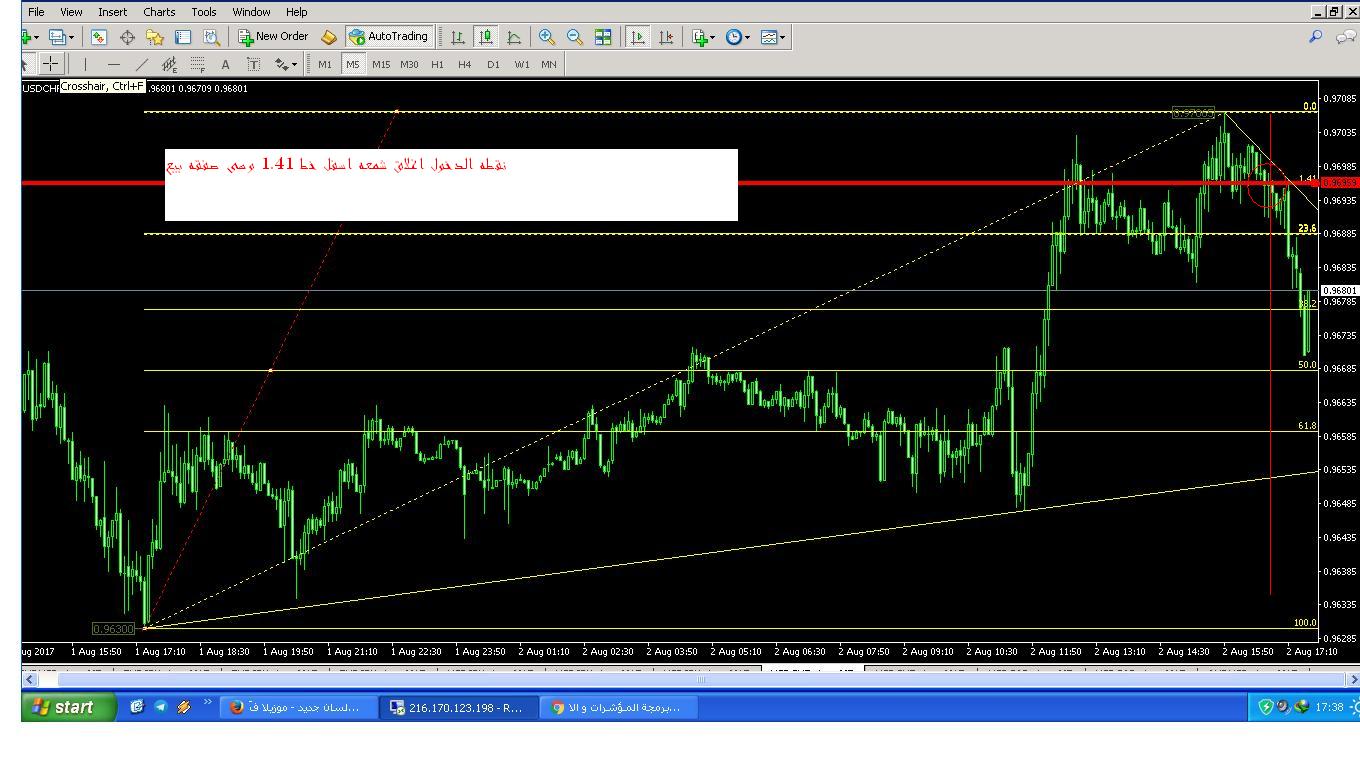Open the chart periods clock dropdown
This screenshot has height=768, width=1360.
tap(738, 37)
